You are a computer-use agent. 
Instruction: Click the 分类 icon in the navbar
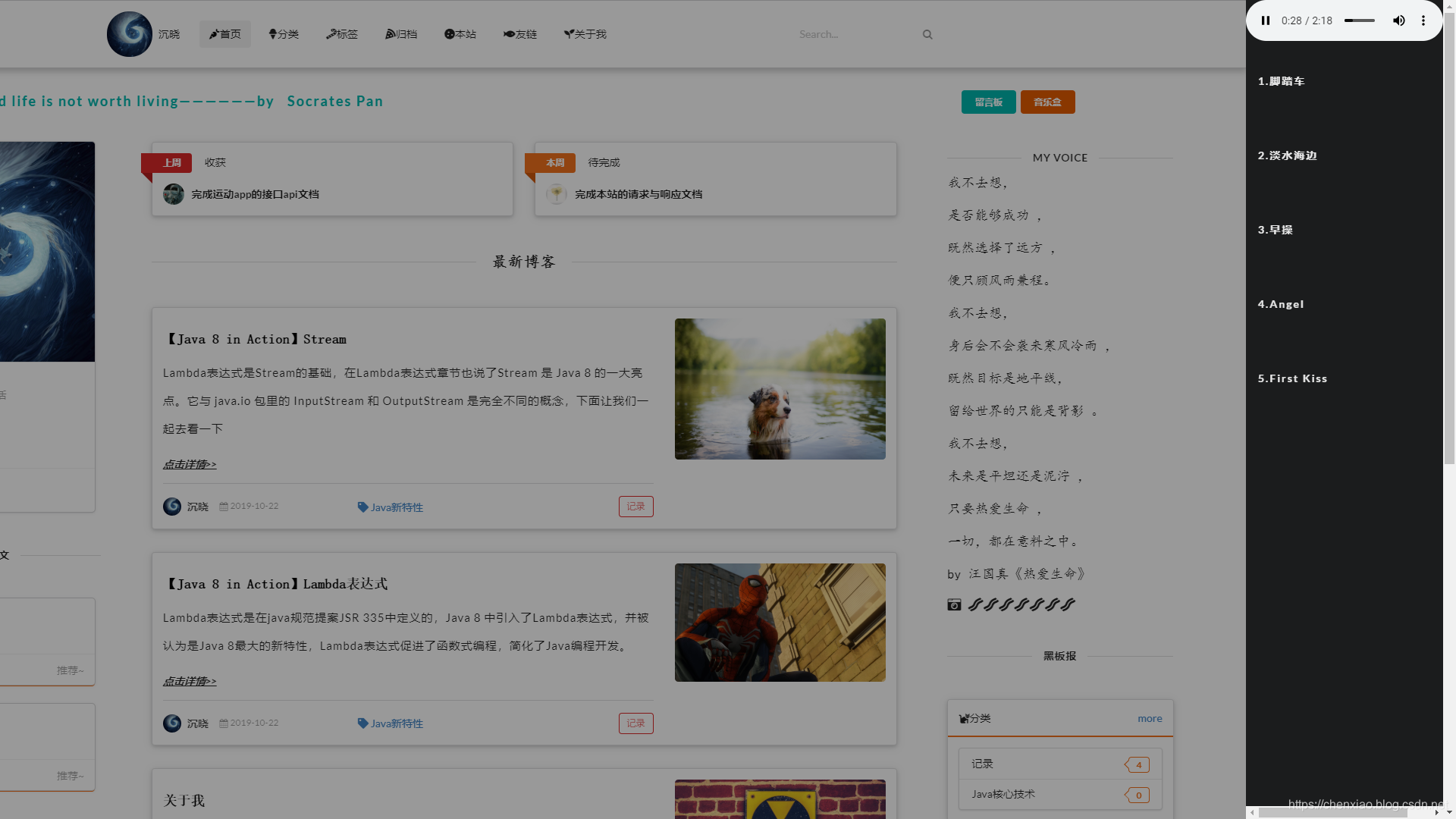(271, 33)
